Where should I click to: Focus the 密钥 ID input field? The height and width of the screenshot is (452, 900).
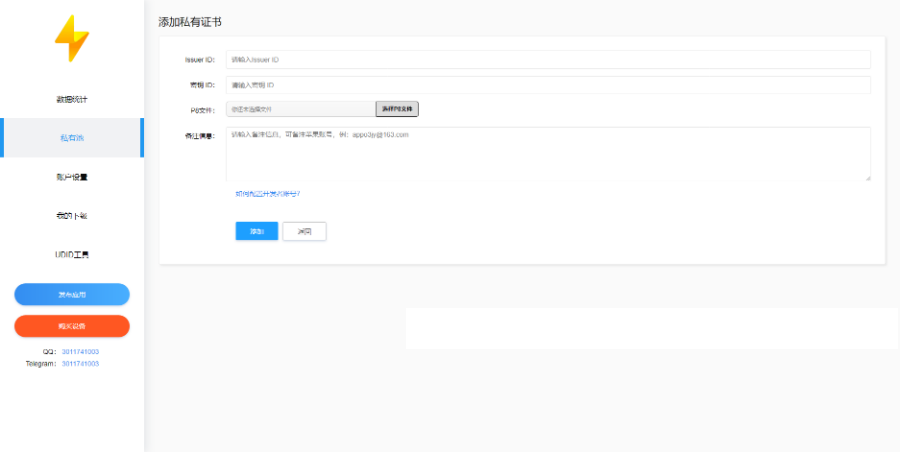click(548, 85)
